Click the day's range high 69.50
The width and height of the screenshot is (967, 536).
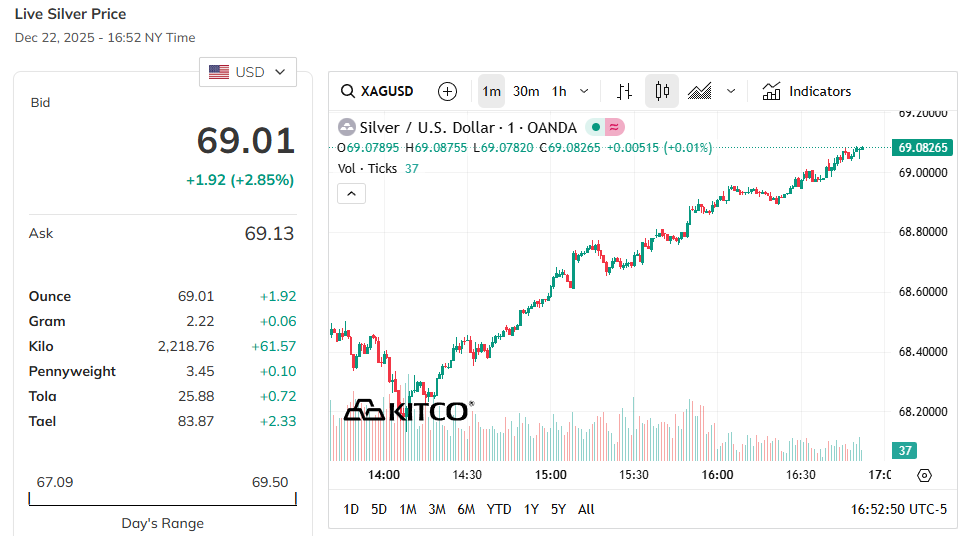pos(270,482)
